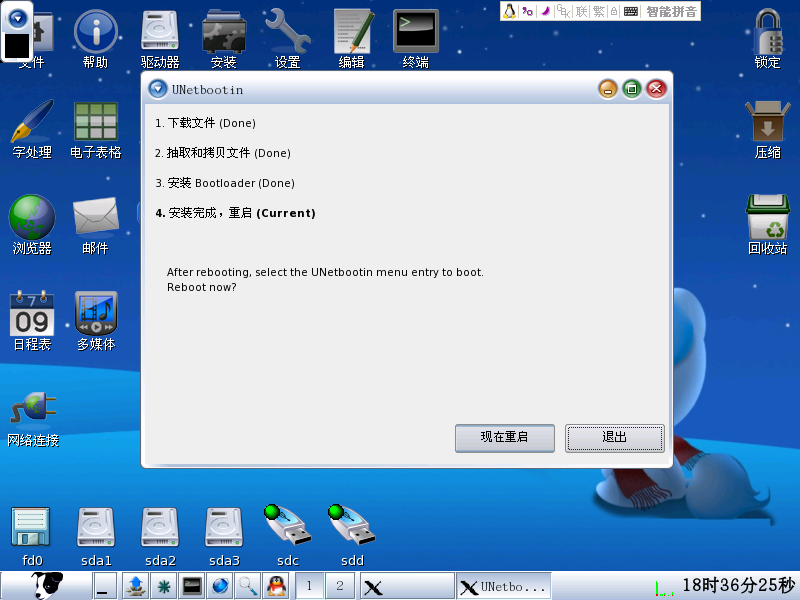Open the 帮助 help desktop icon
Image resolution: width=800 pixels, height=600 pixels.
[x=95, y=39]
